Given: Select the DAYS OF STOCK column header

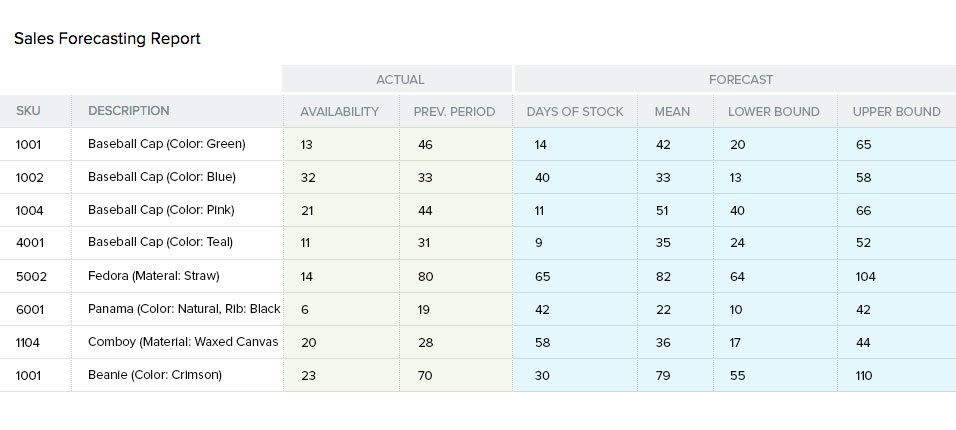Looking at the screenshot, I should click(575, 112).
